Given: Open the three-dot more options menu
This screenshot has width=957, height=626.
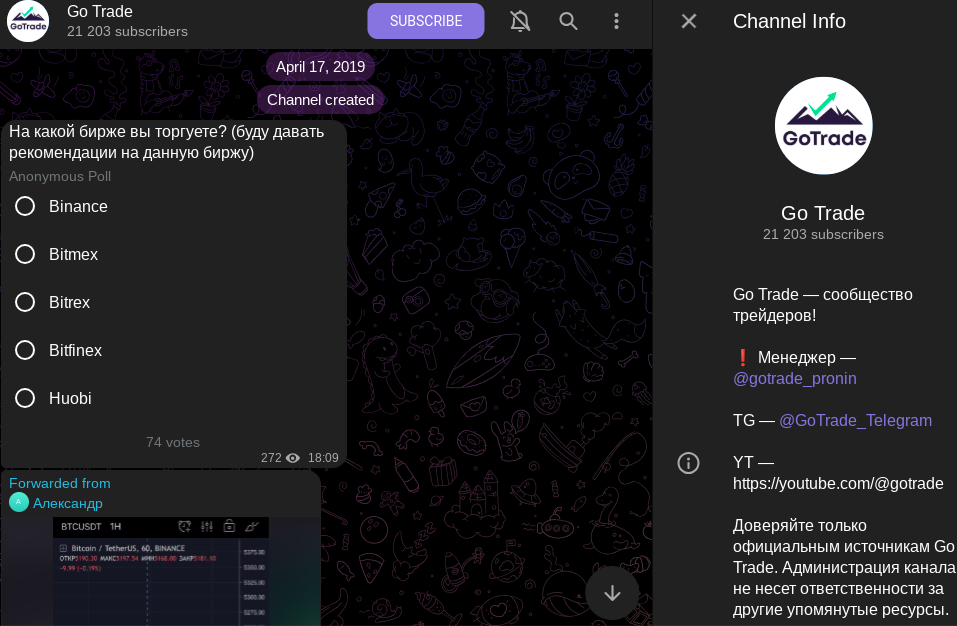Looking at the screenshot, I should click(617, 21).
